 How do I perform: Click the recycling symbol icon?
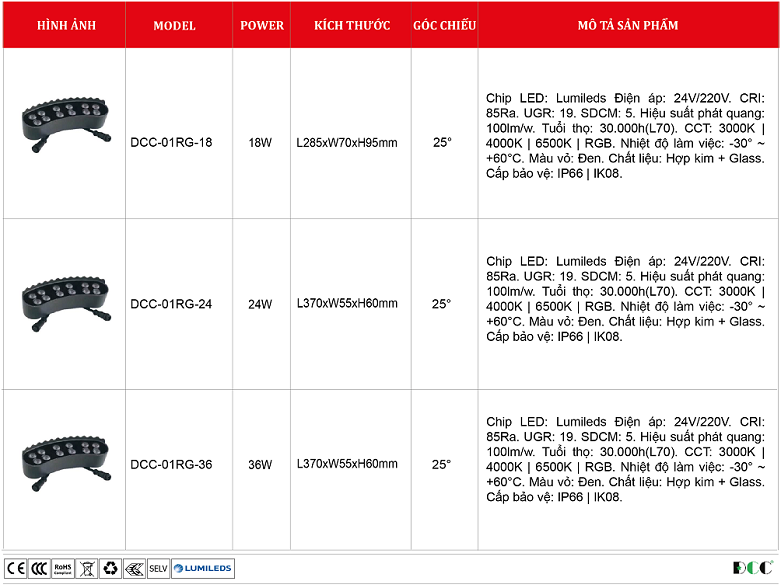coord(110,568)
